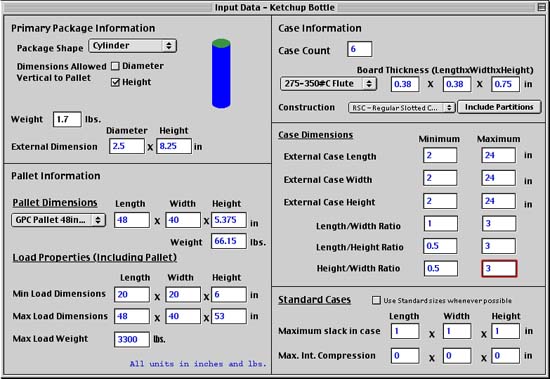Edit Maximum slack in case Length field
550x379 pixels.
(x=405, y=331)
